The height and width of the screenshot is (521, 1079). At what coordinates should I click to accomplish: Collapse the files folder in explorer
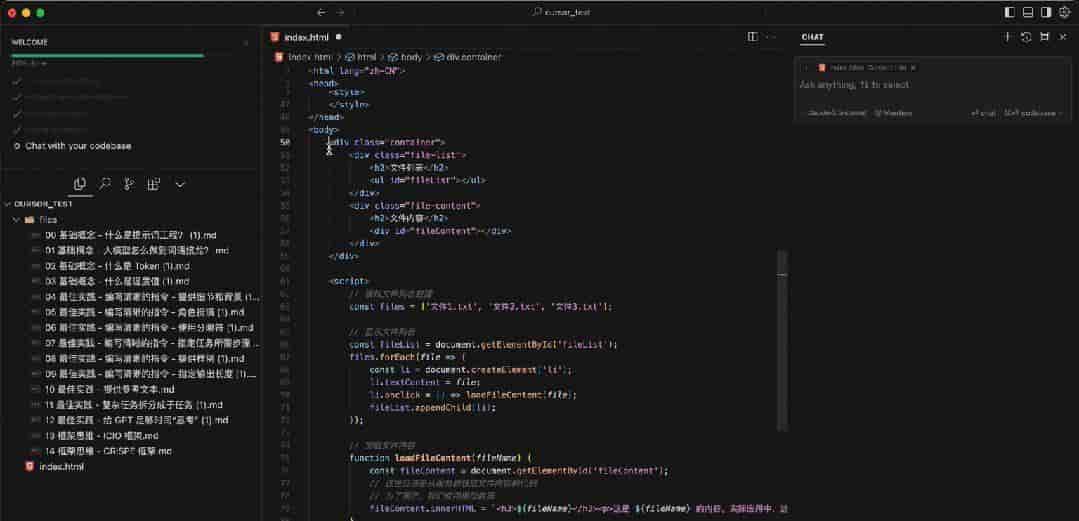click(x=17, y=219)
